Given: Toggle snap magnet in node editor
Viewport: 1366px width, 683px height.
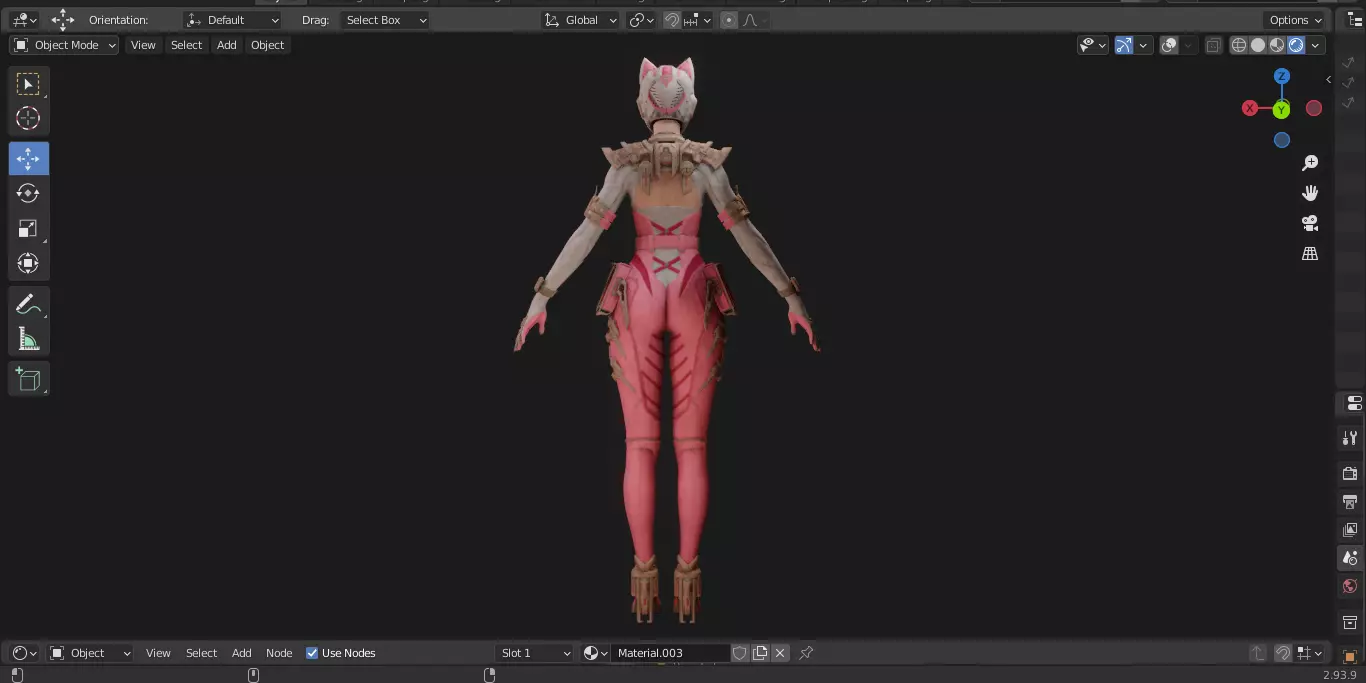Looking at the screenshot, I should pos(1282,653).
